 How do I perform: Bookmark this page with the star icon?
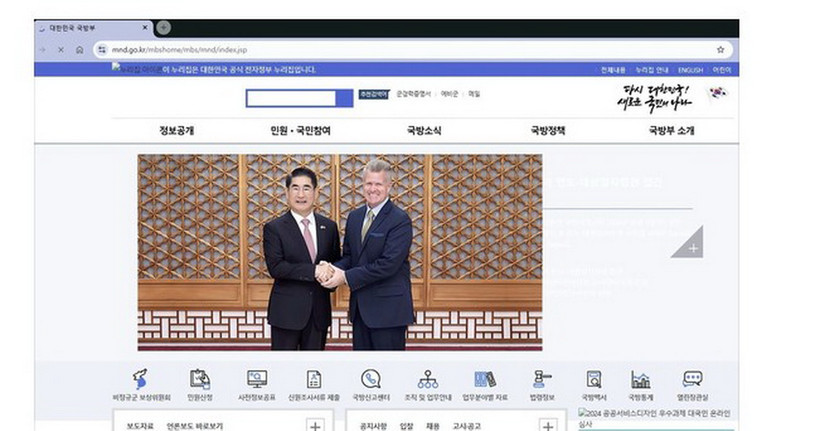(x=720, y=50)
